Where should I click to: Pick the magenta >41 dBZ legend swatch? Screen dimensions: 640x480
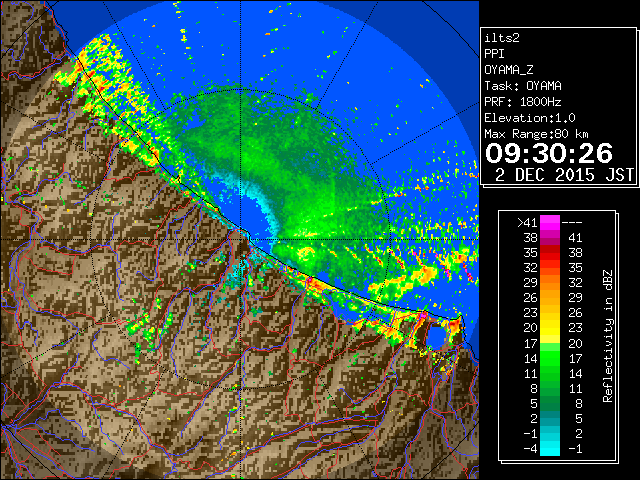(550, 222)
